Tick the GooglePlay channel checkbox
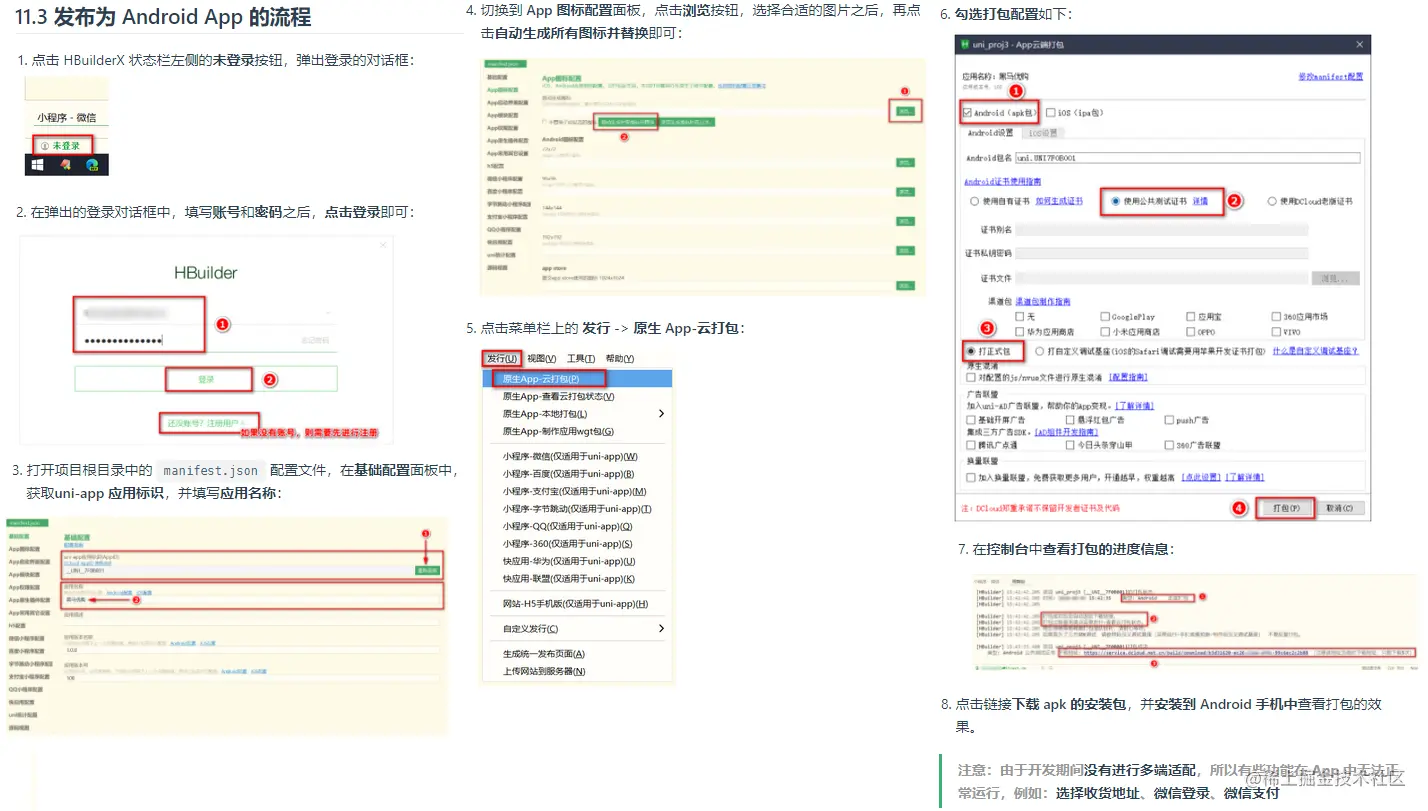 click(1104, 317)
